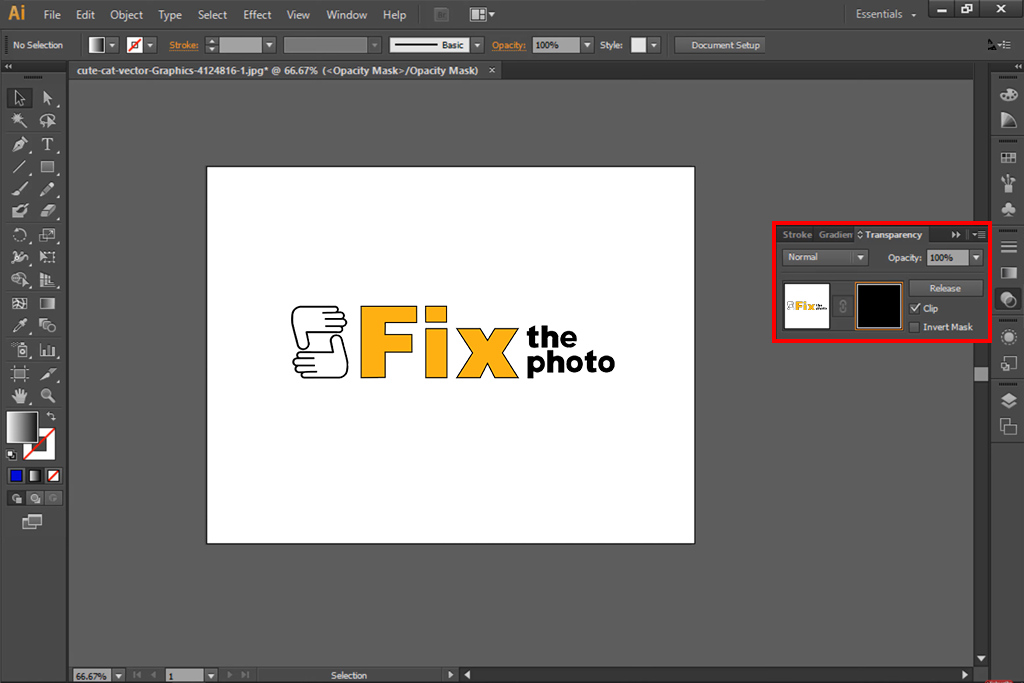This screenshot has width=1024, height=683.
Task: Enable the Invert Mask checkbox
Action: (915, 327)
